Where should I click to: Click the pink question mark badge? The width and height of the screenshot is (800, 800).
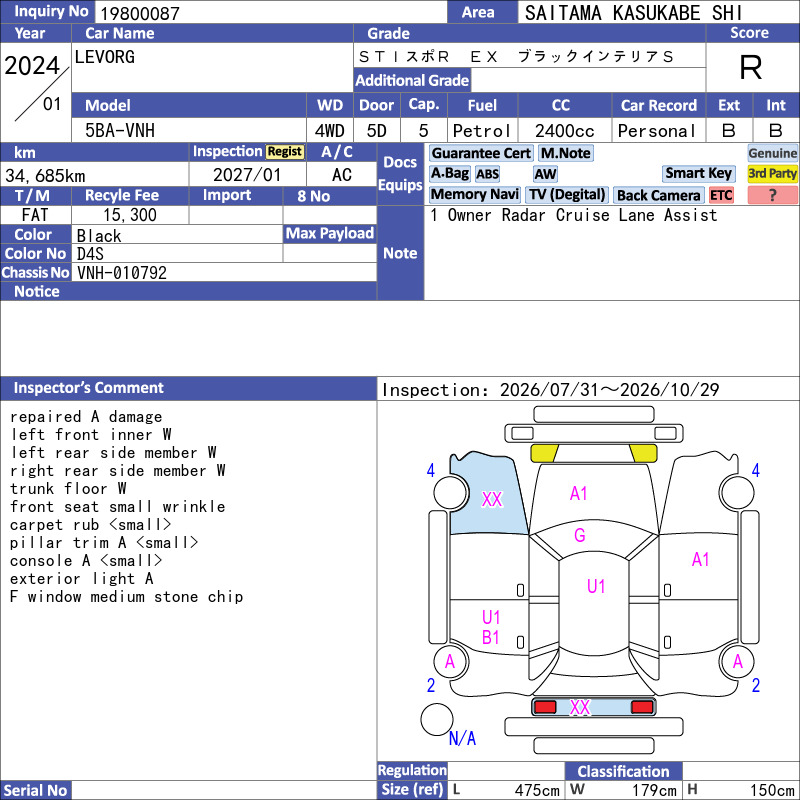pyautogui.click(x=772, y=195)
